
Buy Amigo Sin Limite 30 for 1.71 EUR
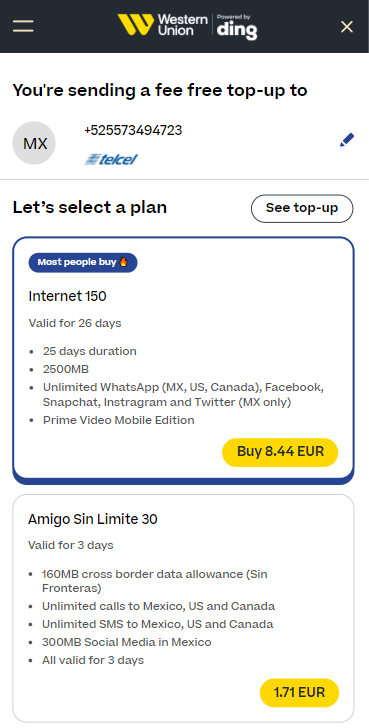click(x=299, y=693)
